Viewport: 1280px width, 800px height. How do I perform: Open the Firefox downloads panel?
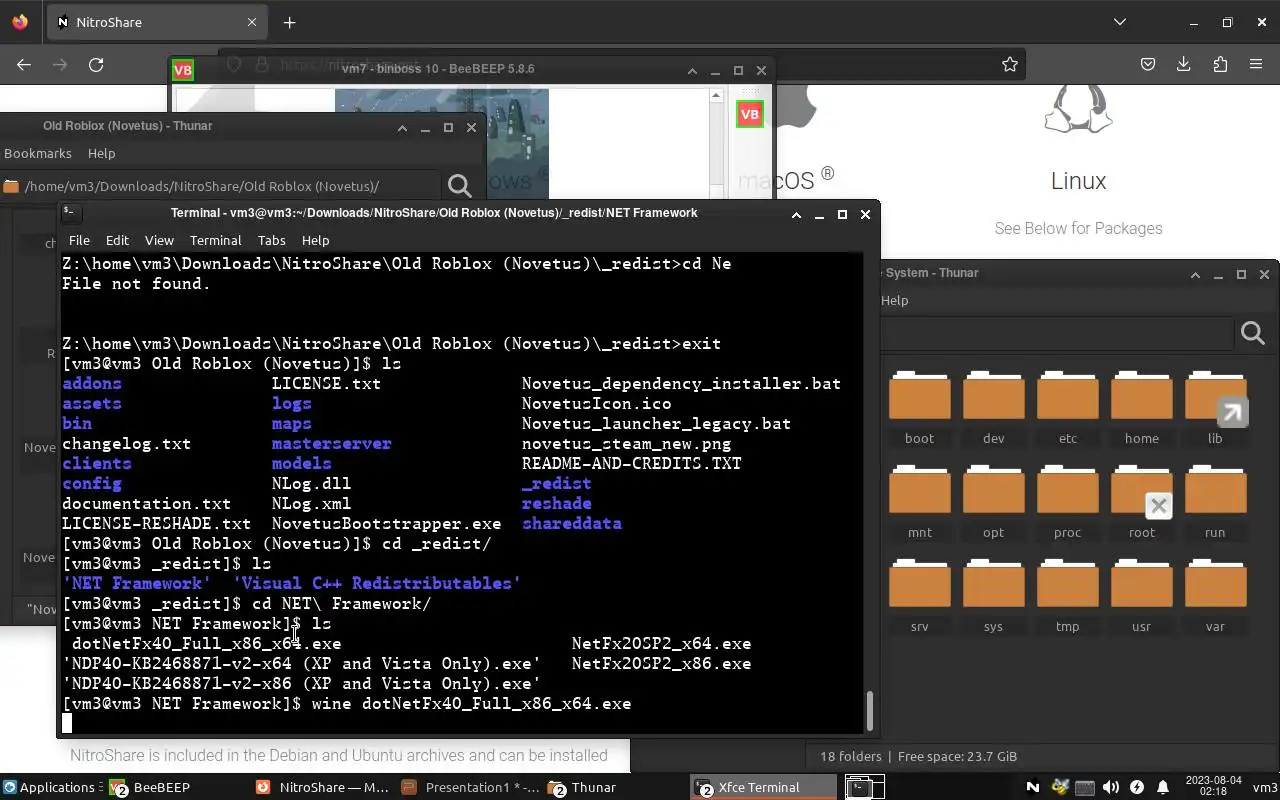coord(1184,65)
